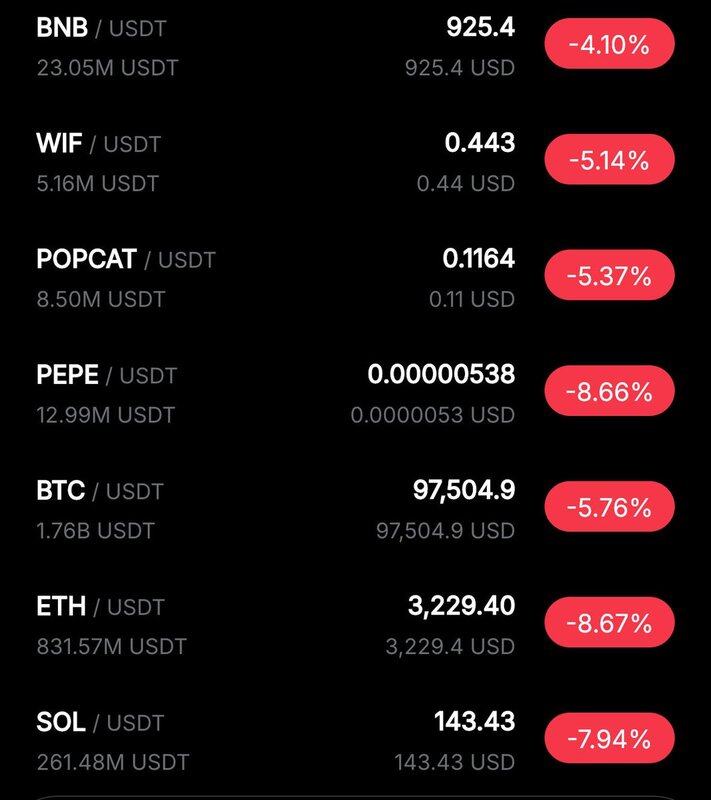Viewport: 711px width, 800px height.
Task: Tap the WIF -5.14% change badge
Action: tap(609, 159)
